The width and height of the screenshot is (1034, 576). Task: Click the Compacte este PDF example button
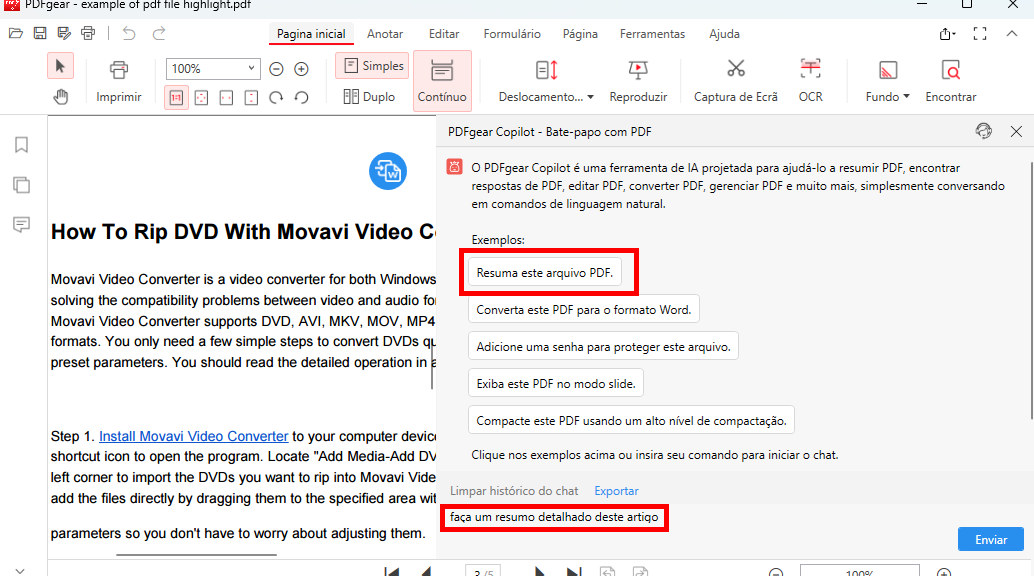click(x=631, y=420)
